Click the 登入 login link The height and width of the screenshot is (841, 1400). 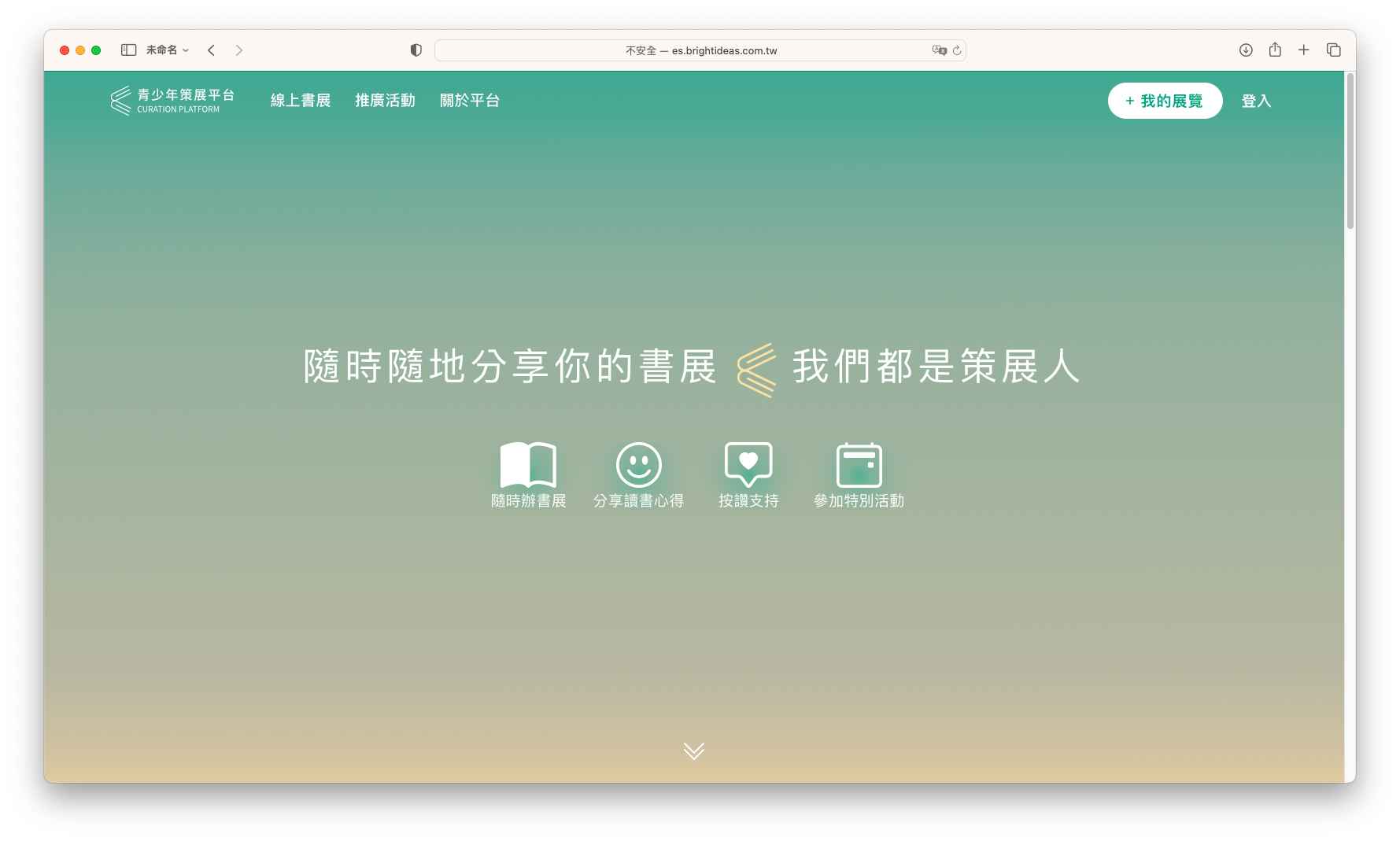pyautogui.click(x=1256, y=101)
